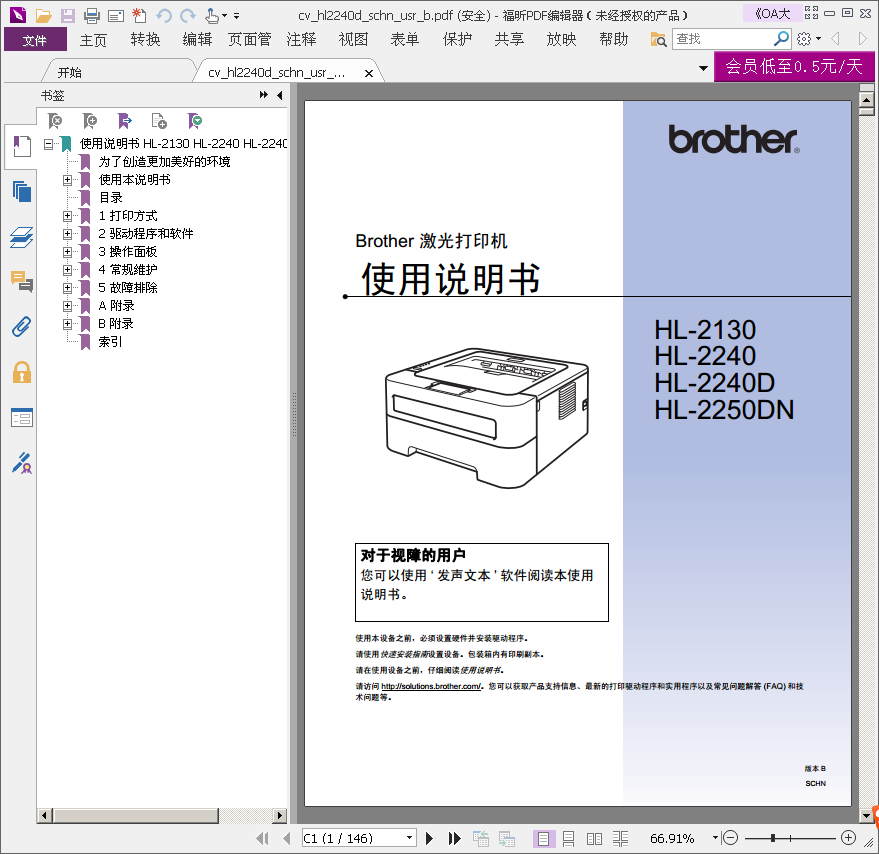Image resolution: width=879 pixels, height=854 pixels.
Task: Expand the 4 常规维护 bookmark
Action: point(67,270)
